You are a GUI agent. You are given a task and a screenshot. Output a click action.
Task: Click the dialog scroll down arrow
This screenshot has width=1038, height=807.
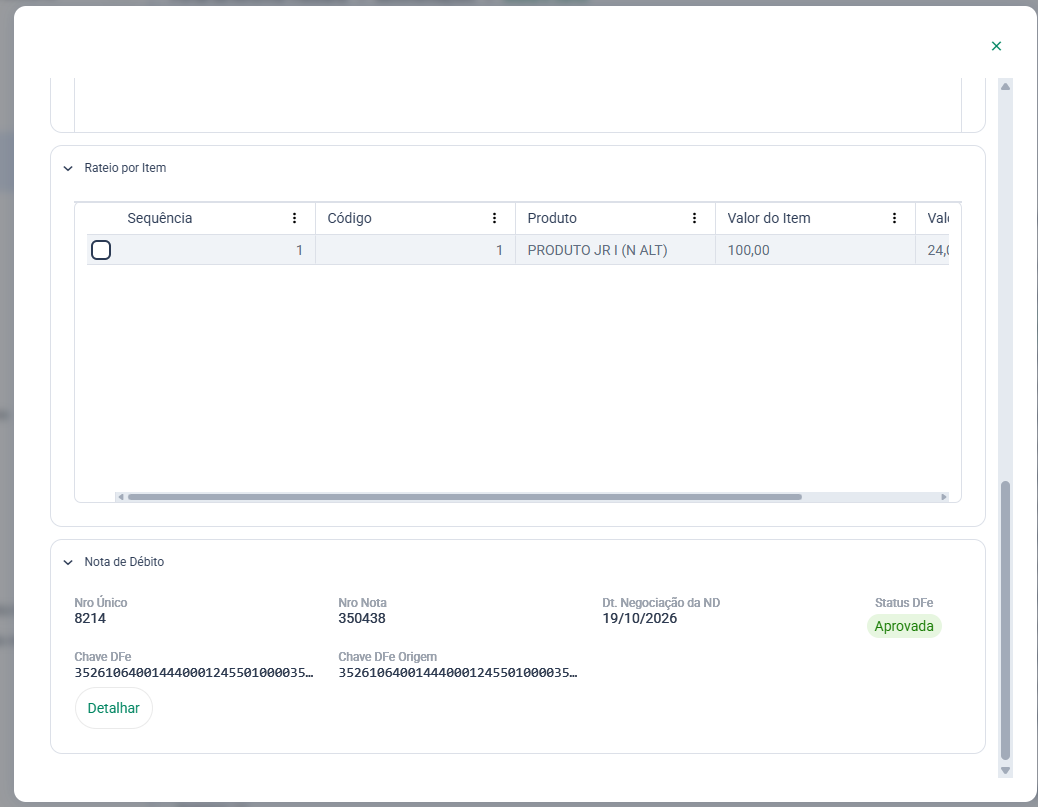pyautogui.click(x=1006, y=771)
